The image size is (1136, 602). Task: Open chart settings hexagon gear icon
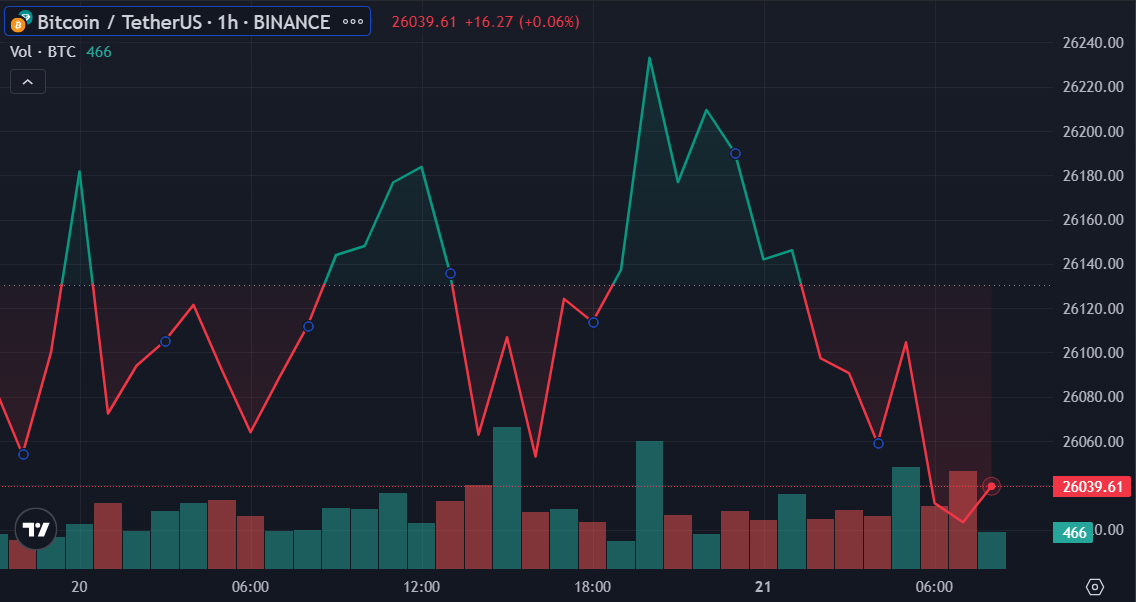1094,586
